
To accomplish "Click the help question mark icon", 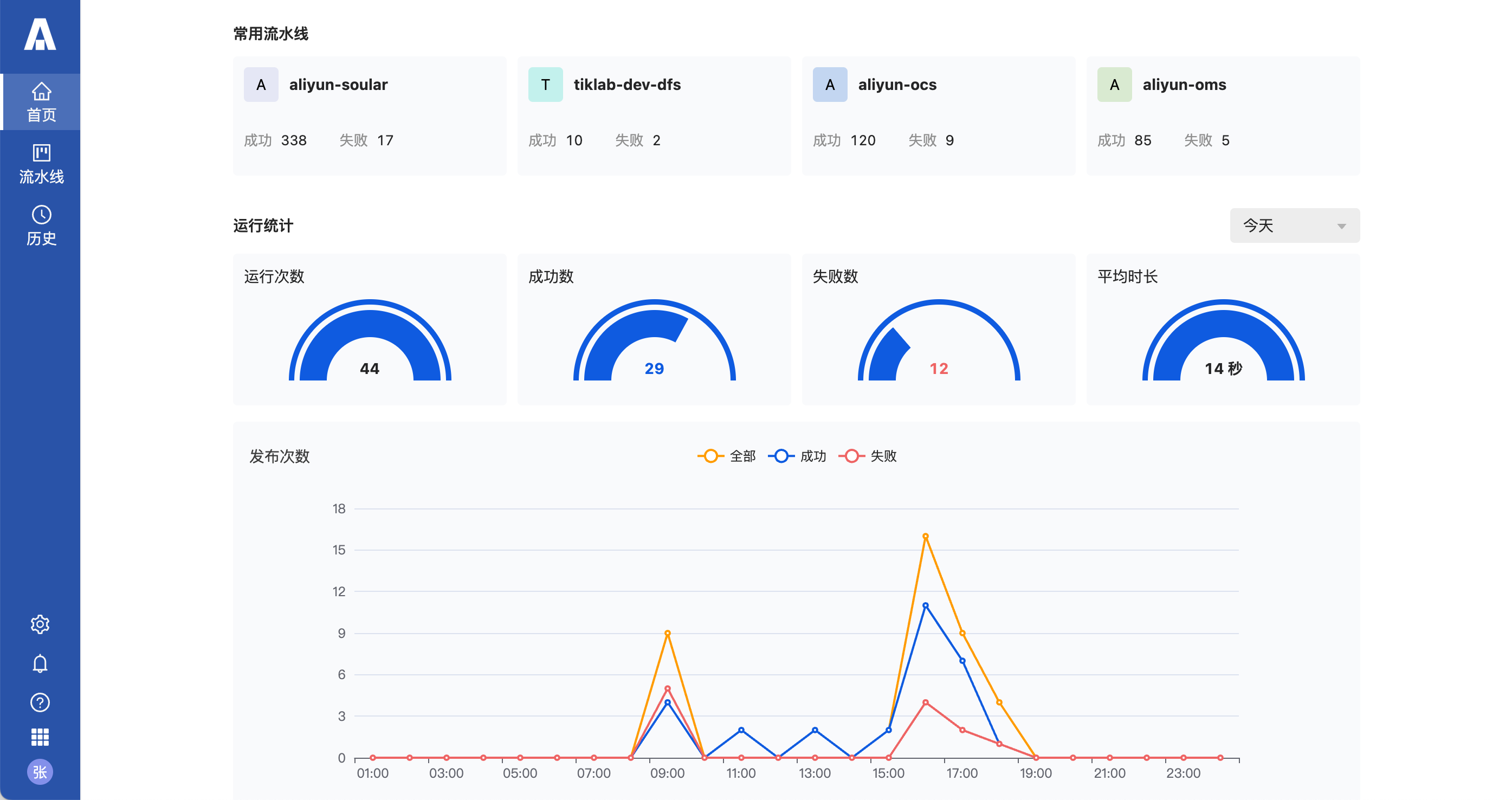I will click(40, 702).
